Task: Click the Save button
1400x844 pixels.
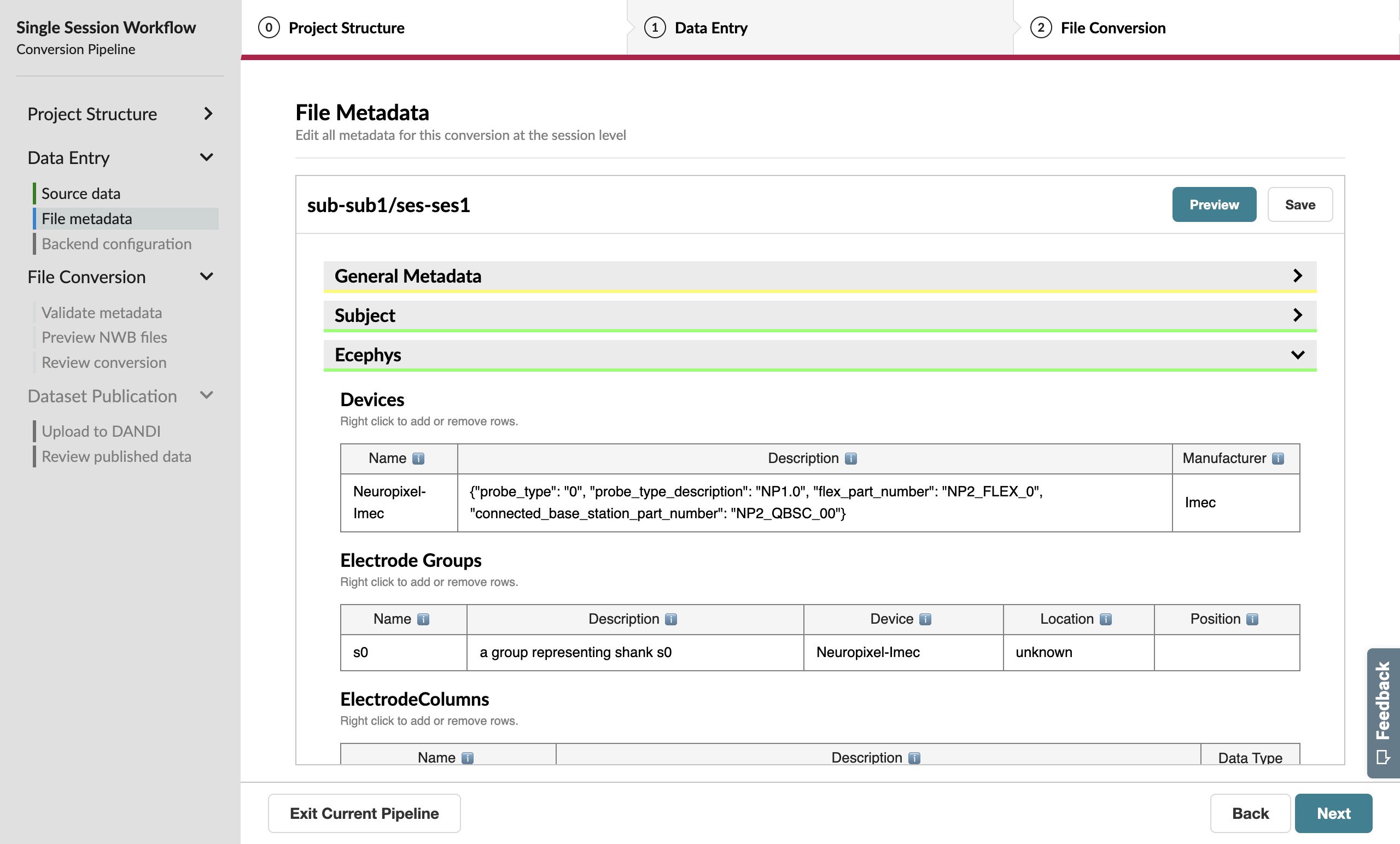Action: click(x=1300, y=205)
